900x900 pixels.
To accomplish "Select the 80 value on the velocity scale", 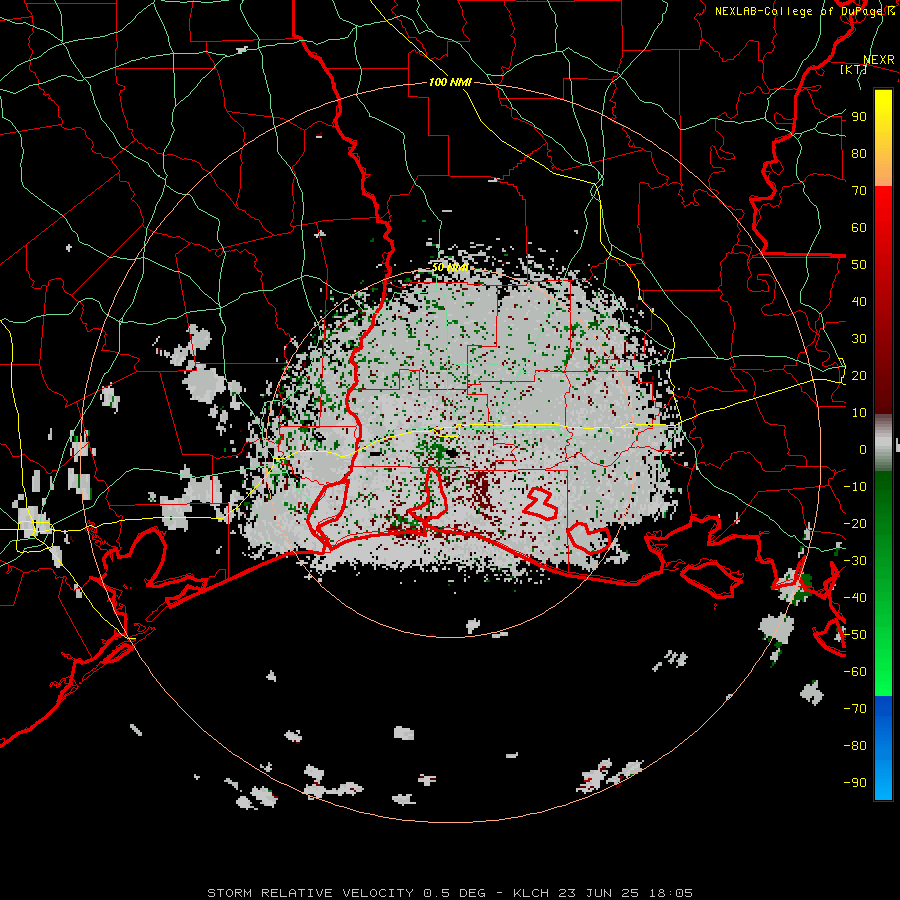I will (859, 154).
